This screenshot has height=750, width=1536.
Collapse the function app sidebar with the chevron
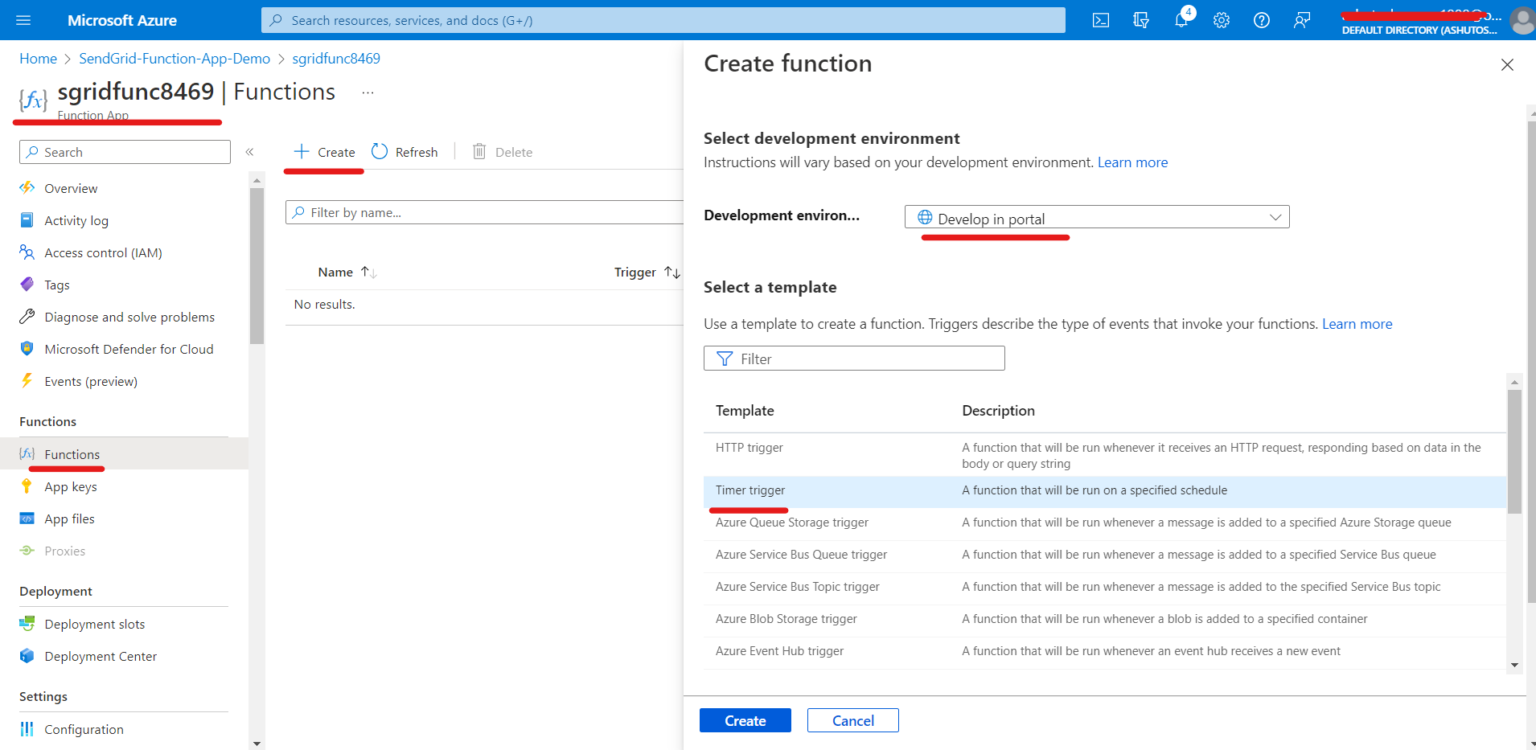[249, 153]
